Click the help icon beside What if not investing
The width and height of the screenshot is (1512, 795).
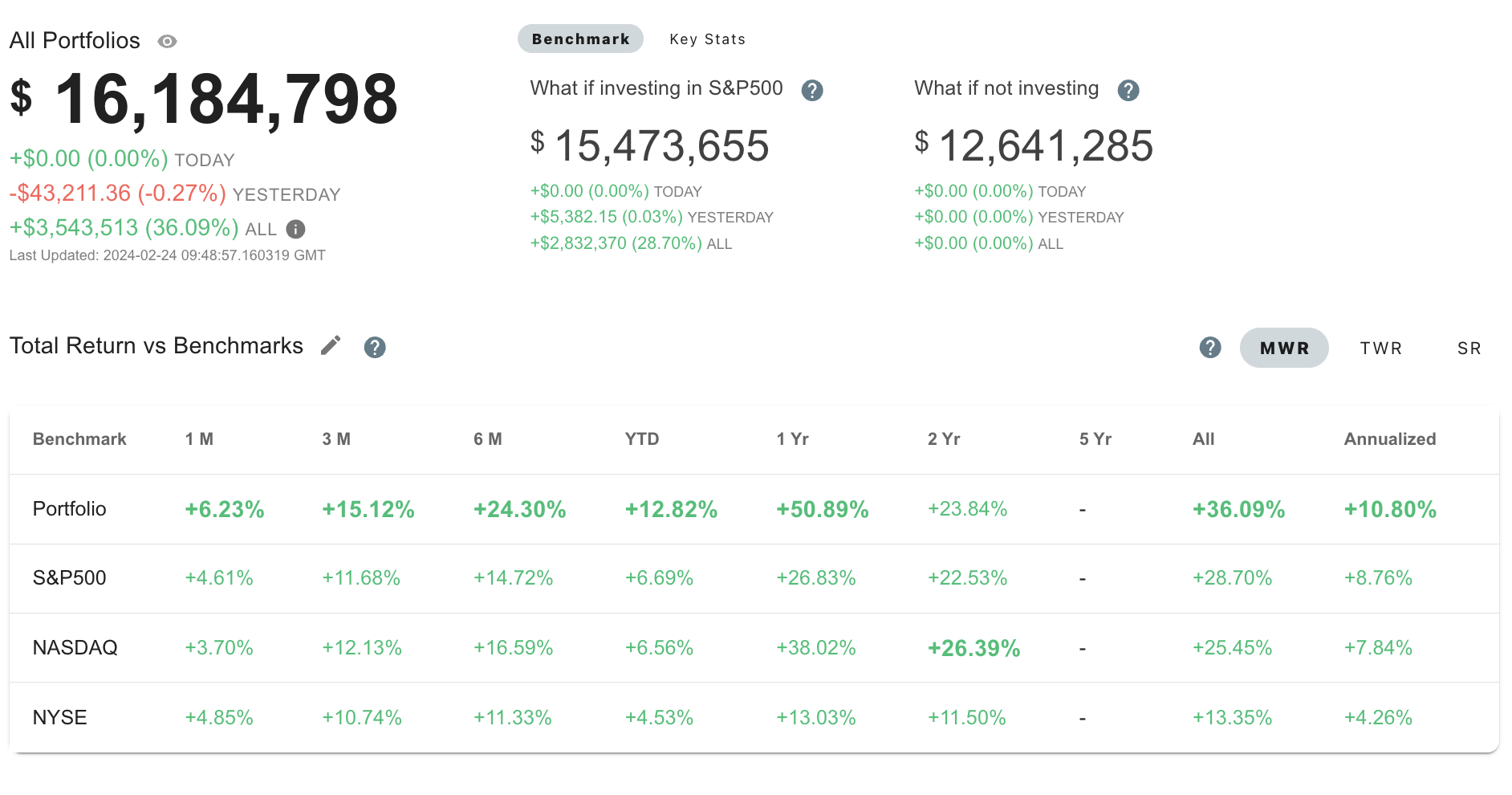(x=1128, y=90)
